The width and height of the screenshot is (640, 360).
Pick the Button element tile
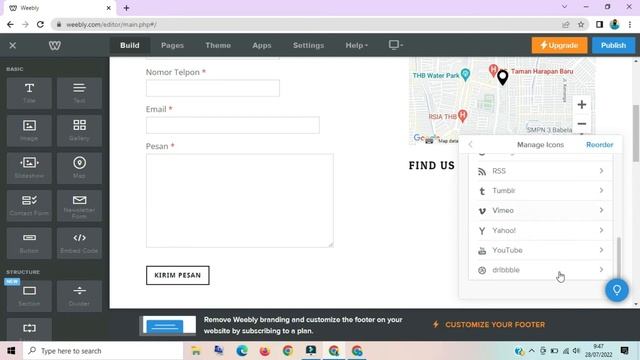point(29,243)
